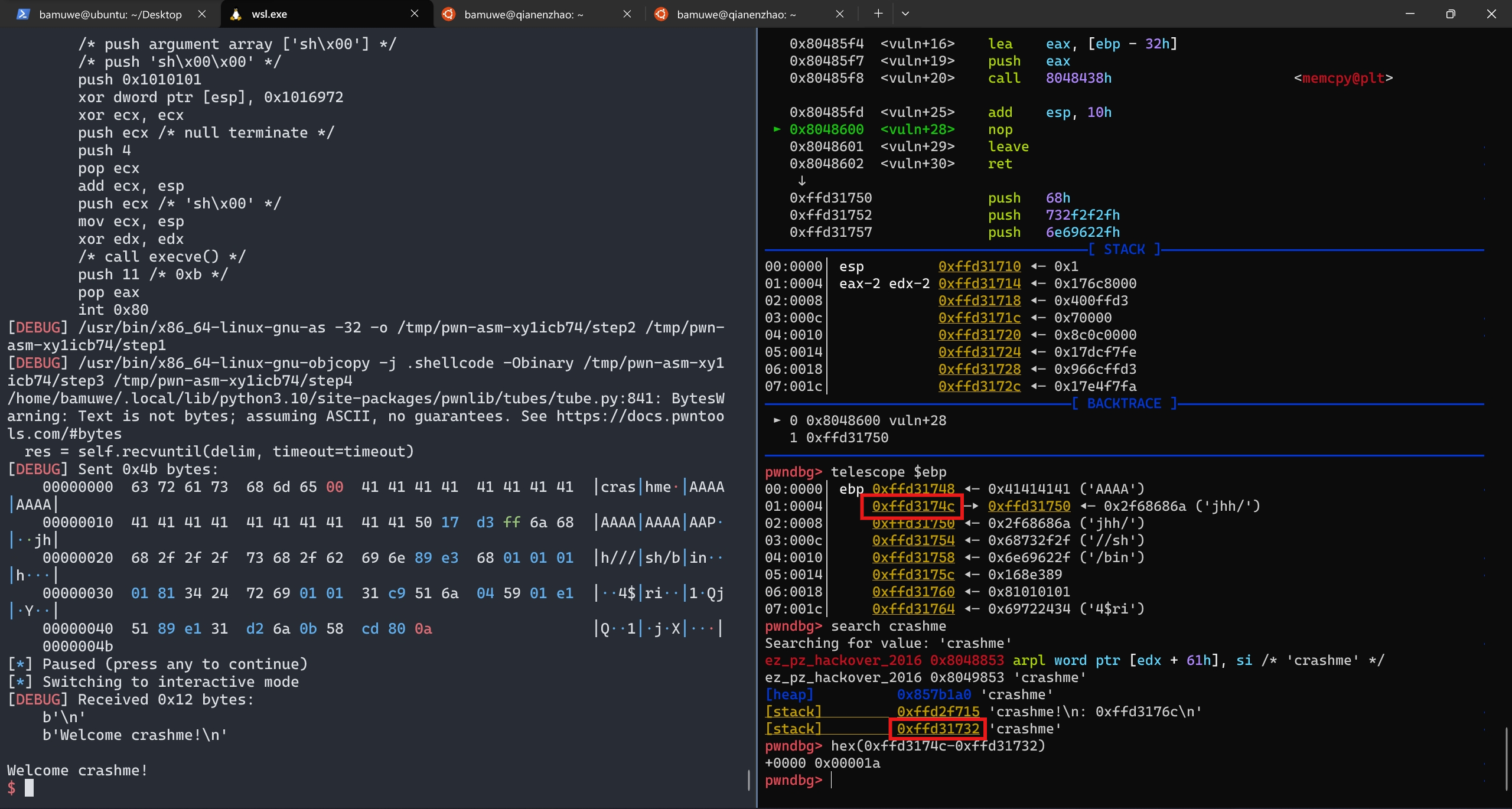
Task: Close the second bamuwe@qianenzhao tab
Action: [840, 14]
